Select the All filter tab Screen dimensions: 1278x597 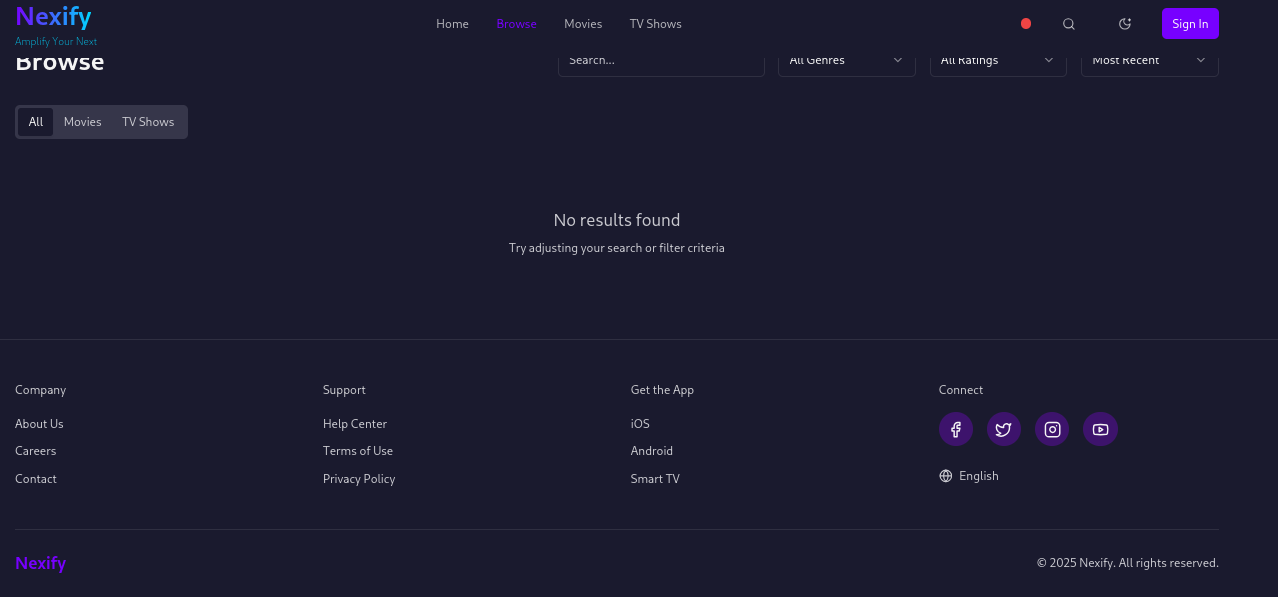coord(36,122)
